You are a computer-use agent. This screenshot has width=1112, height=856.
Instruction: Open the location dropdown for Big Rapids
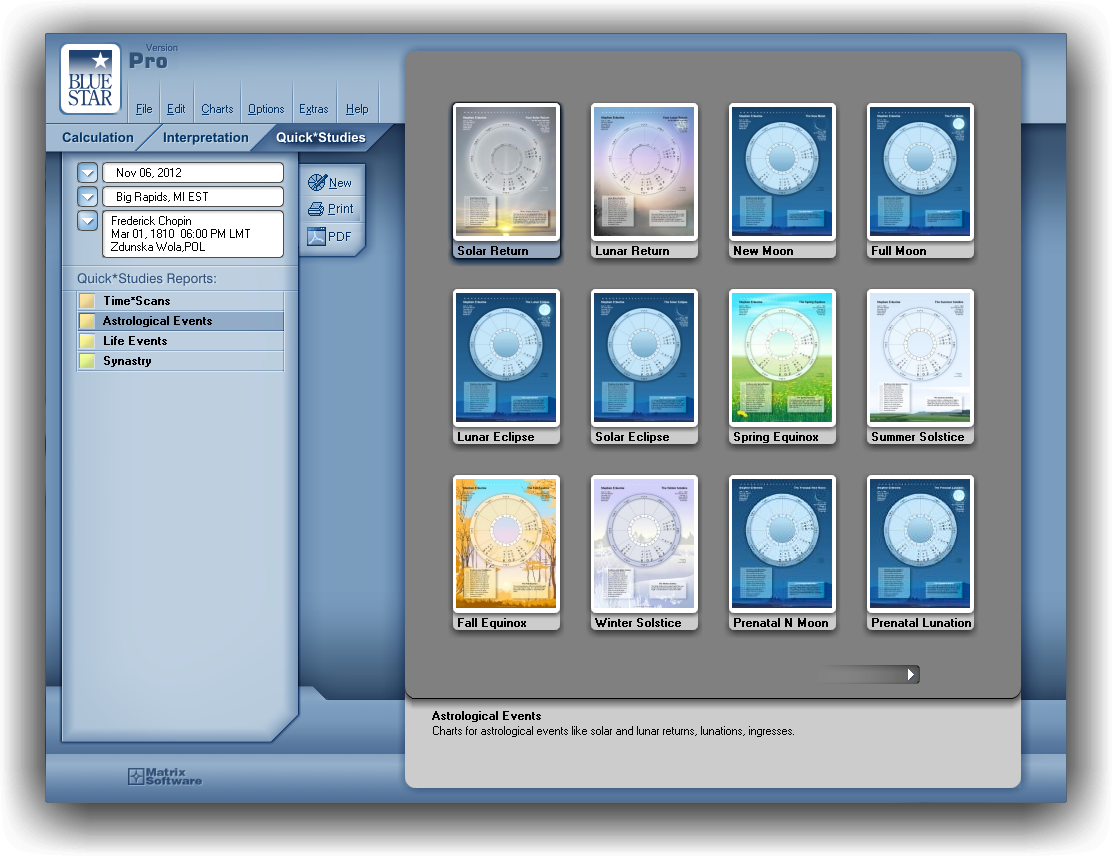87,196
